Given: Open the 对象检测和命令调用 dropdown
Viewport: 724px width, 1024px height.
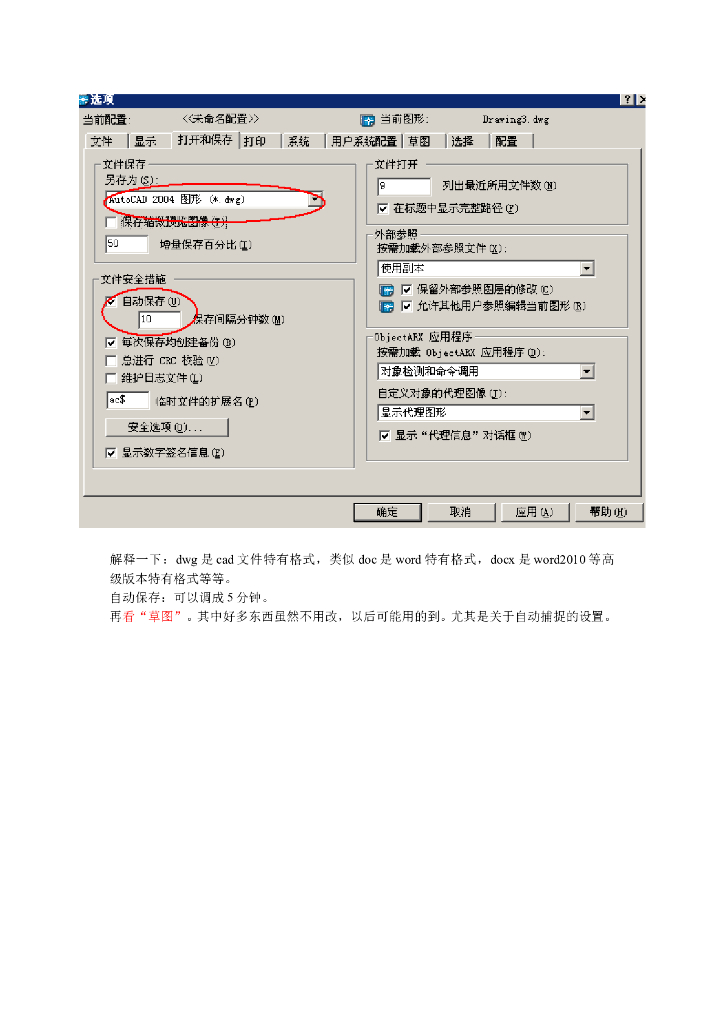Looking at the screenshot, I should tap(587, 372).
